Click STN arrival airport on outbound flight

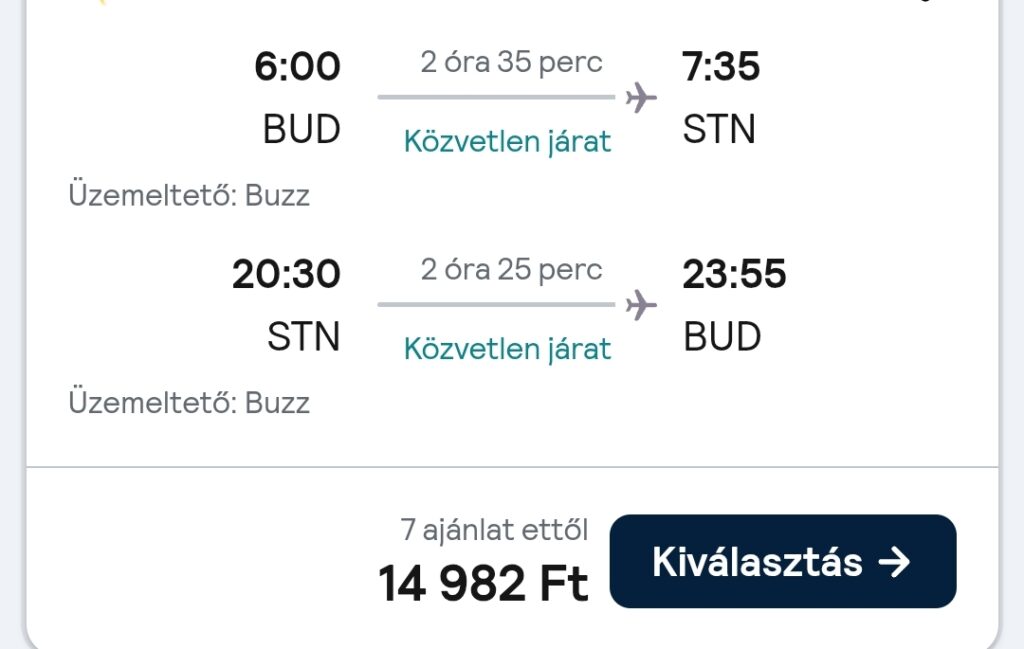coord(719,129)
